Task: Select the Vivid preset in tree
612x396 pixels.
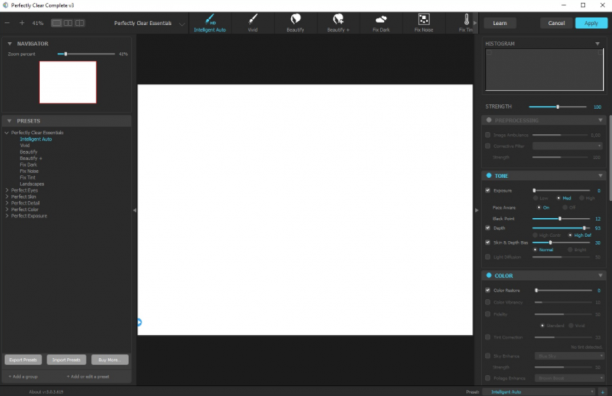Action: coord(25,145)
